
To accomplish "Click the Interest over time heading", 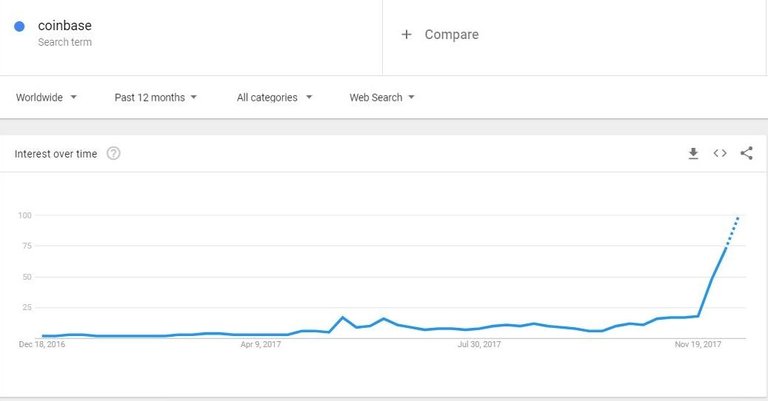I will point(56,154).
